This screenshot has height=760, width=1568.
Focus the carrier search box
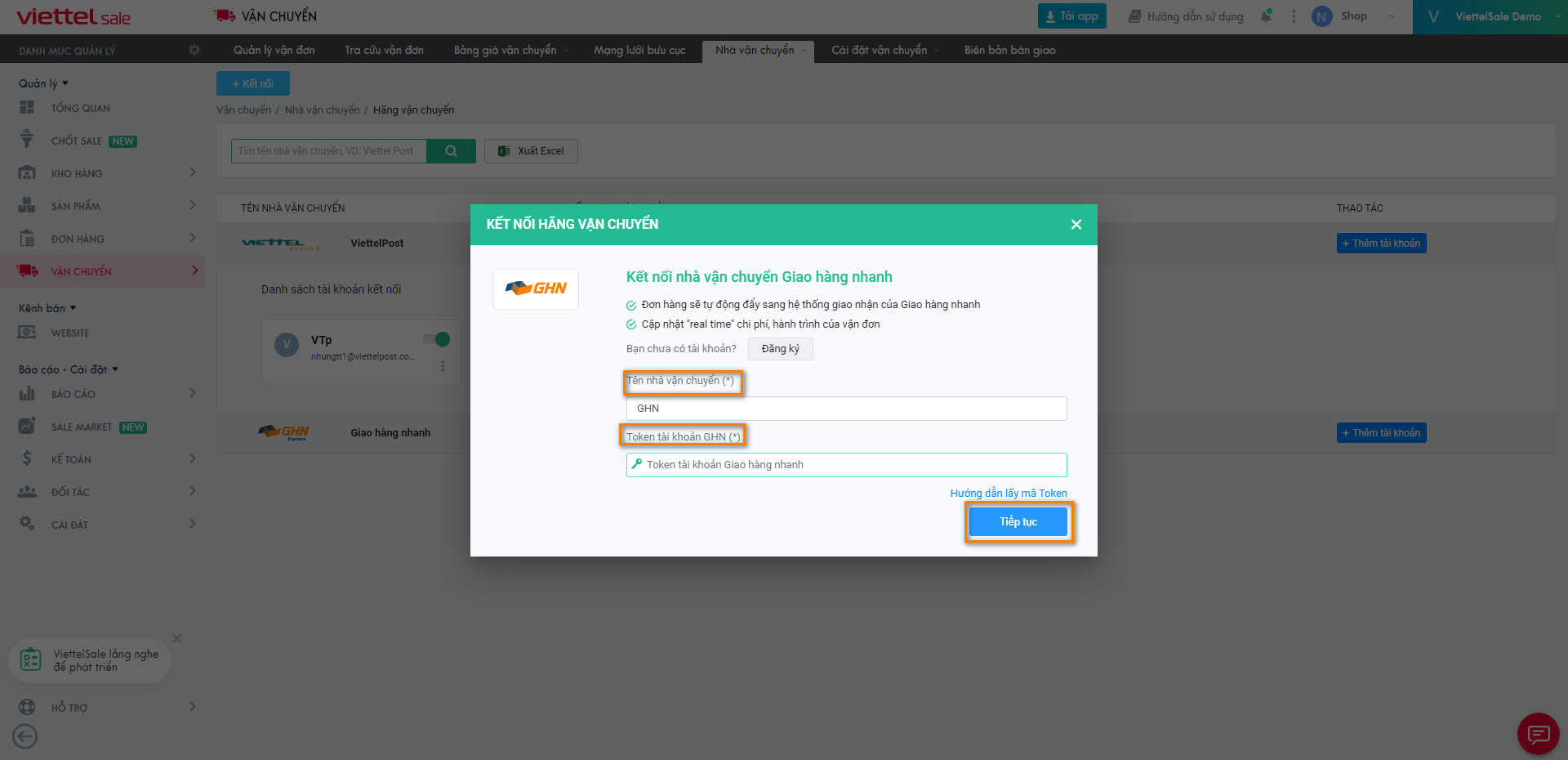point(329,150)
